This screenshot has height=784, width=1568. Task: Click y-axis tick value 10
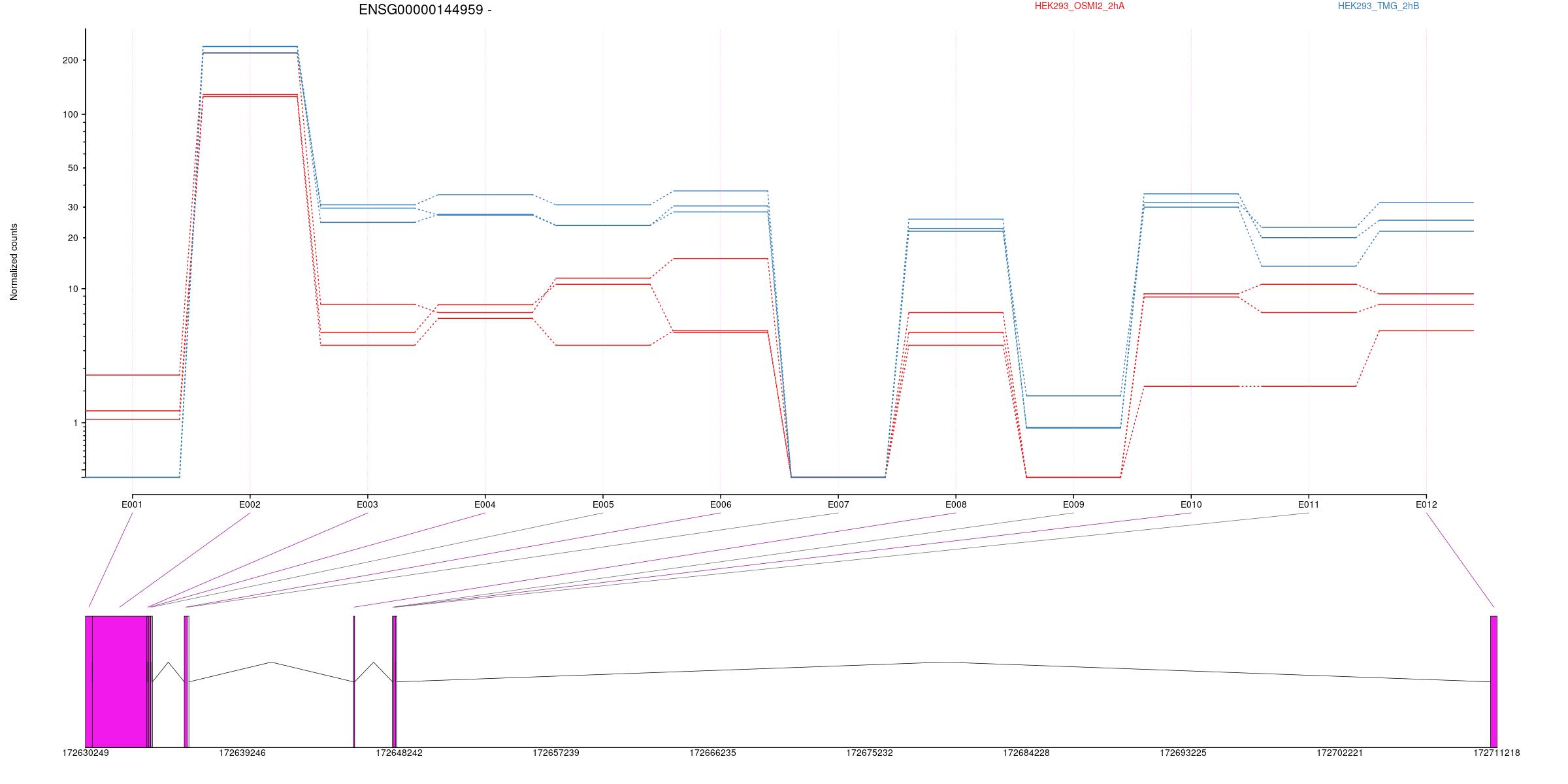[73, 289]
